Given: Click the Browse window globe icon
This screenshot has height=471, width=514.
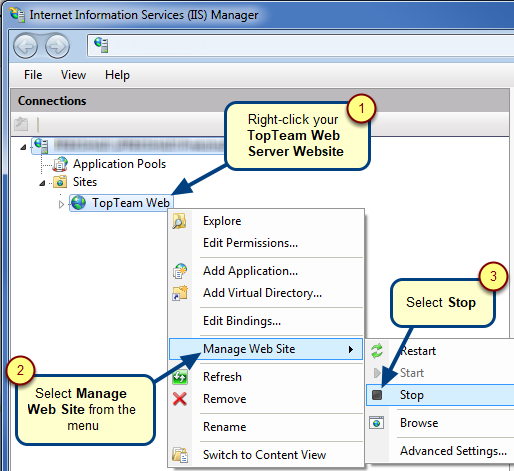Looking at the screenshot, I should point(377,423).
